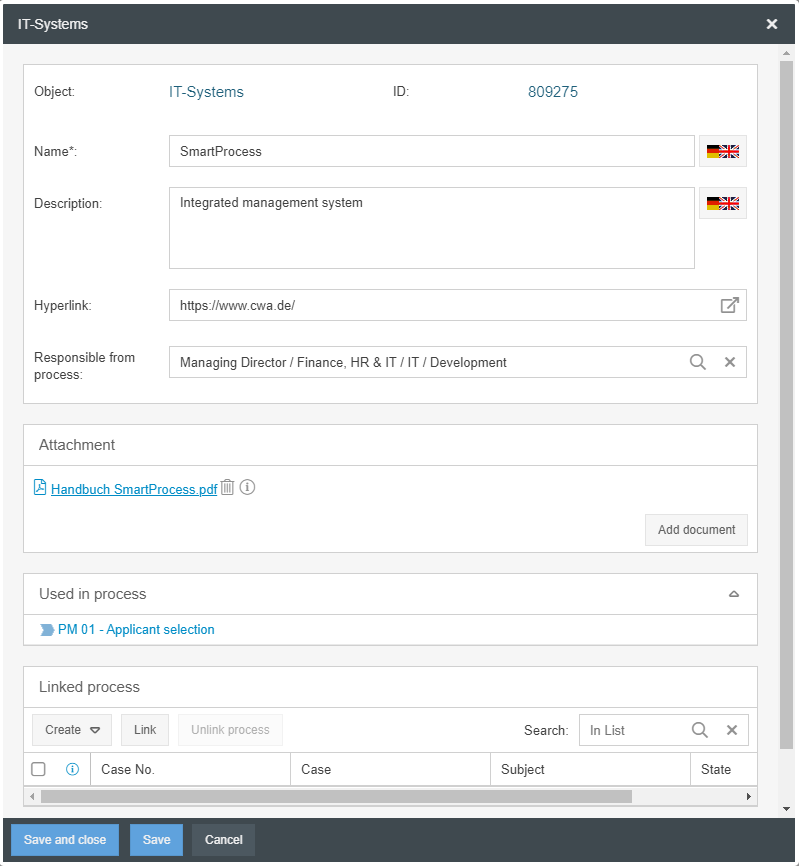Click the language flag icon beside Description

click(722, 204)
